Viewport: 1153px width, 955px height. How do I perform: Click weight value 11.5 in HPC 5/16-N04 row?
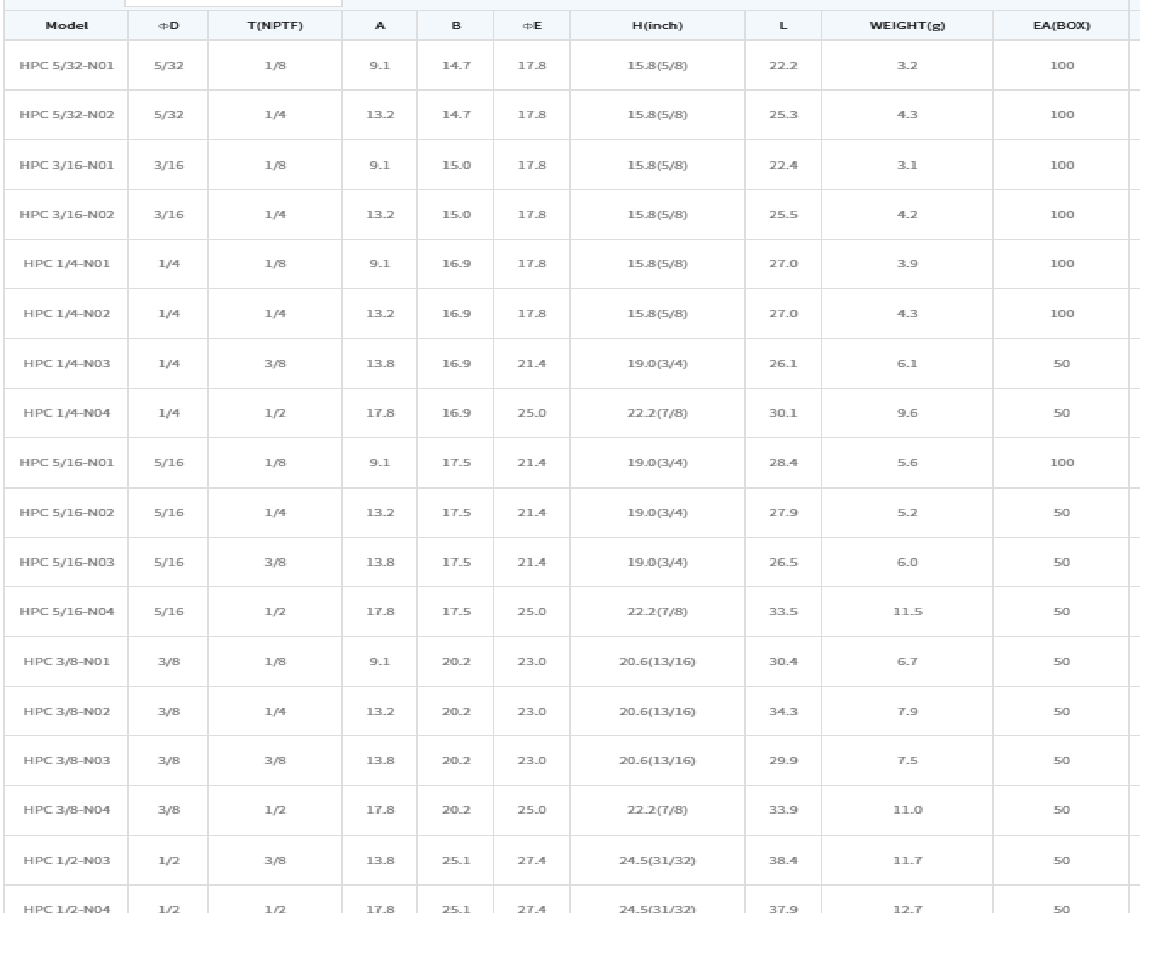click(x=907, y=612)
